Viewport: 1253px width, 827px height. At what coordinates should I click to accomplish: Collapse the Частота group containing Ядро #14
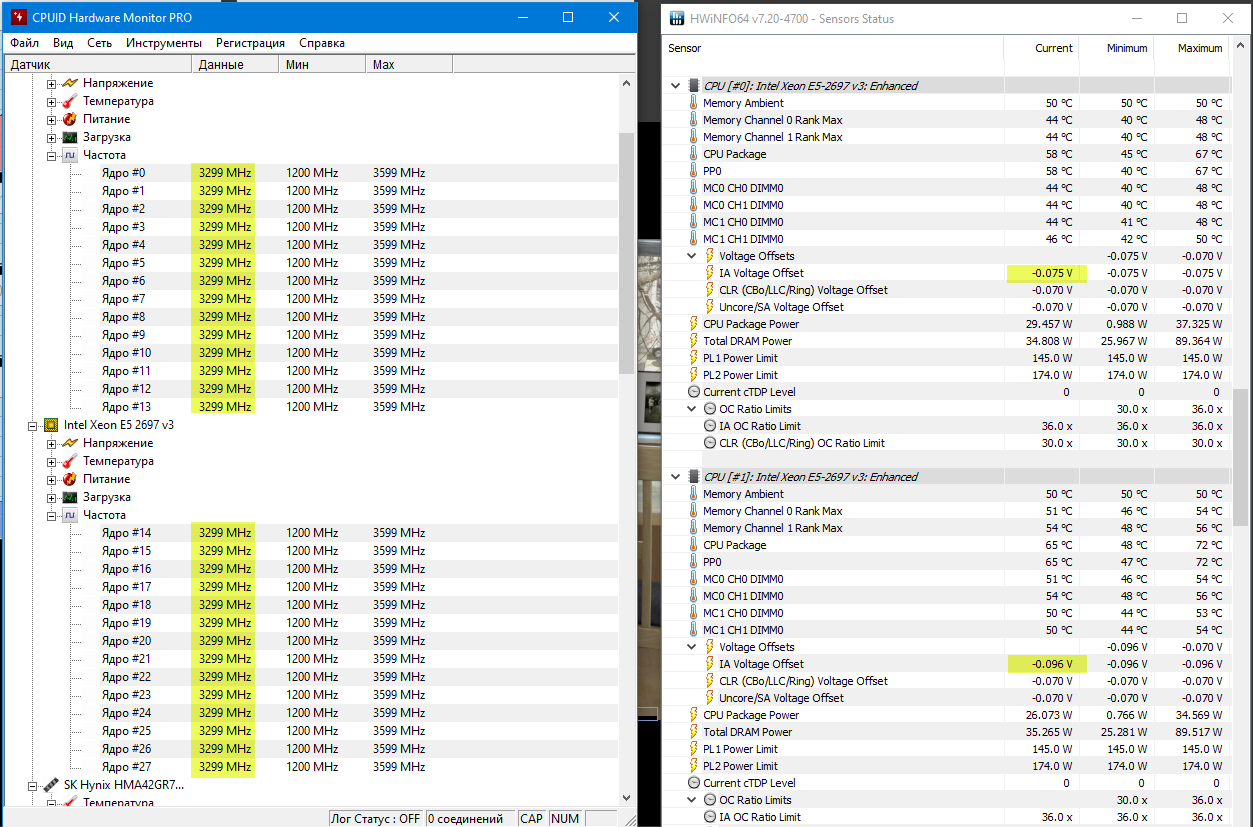click(x=52, y=515)
